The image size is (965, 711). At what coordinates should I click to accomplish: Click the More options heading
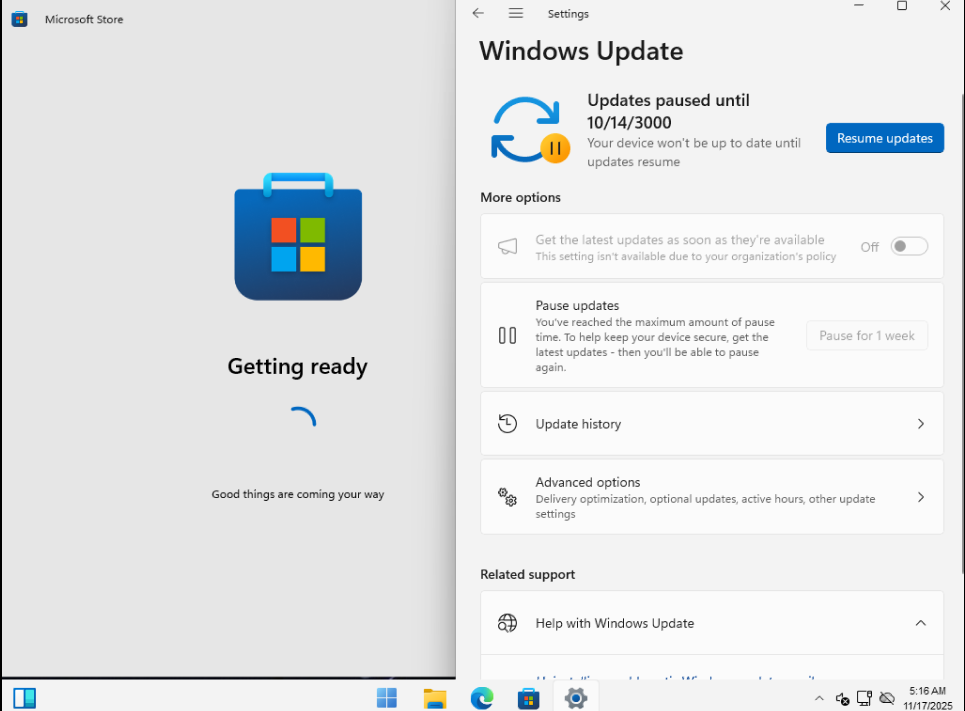(521, 198)
